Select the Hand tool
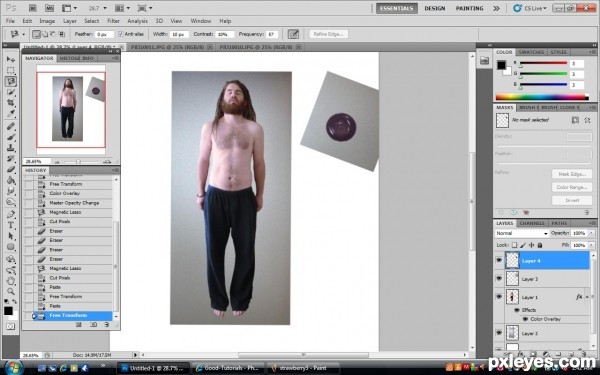600x375 pixels. (x=11, y=280)
